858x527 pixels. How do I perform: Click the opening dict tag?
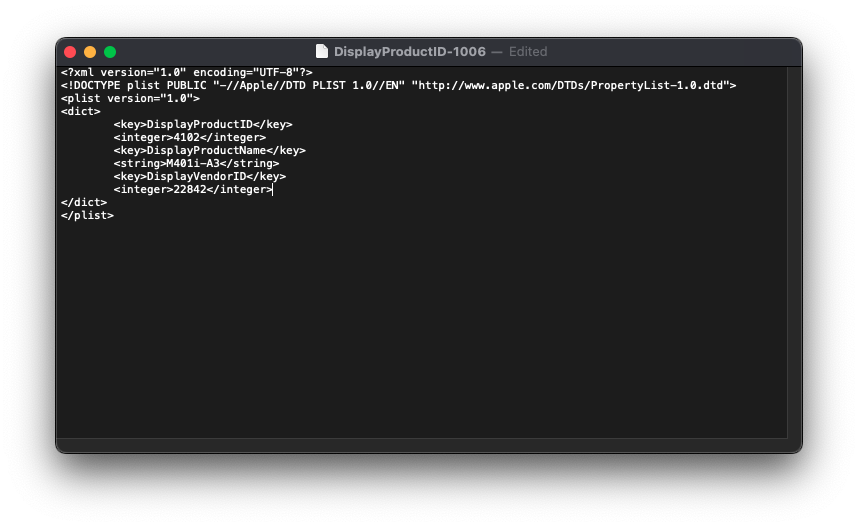(x=80, y=111)
